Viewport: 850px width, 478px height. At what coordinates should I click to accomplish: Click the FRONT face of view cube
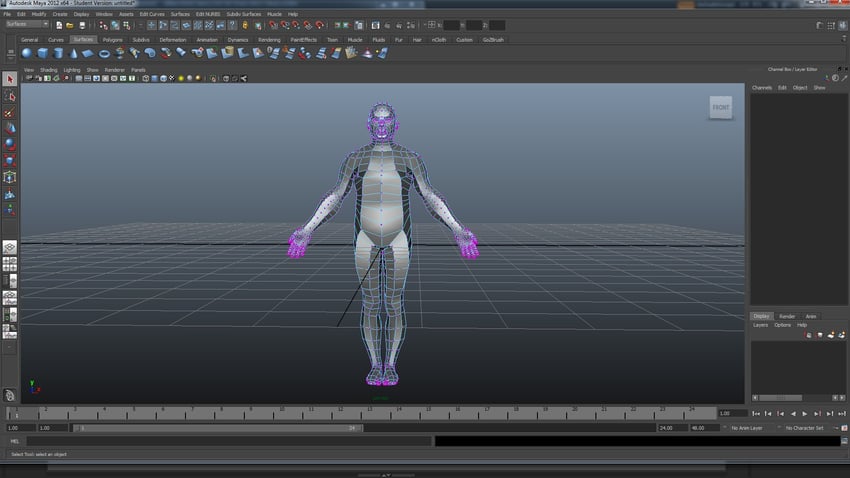(x=721, y=107)
